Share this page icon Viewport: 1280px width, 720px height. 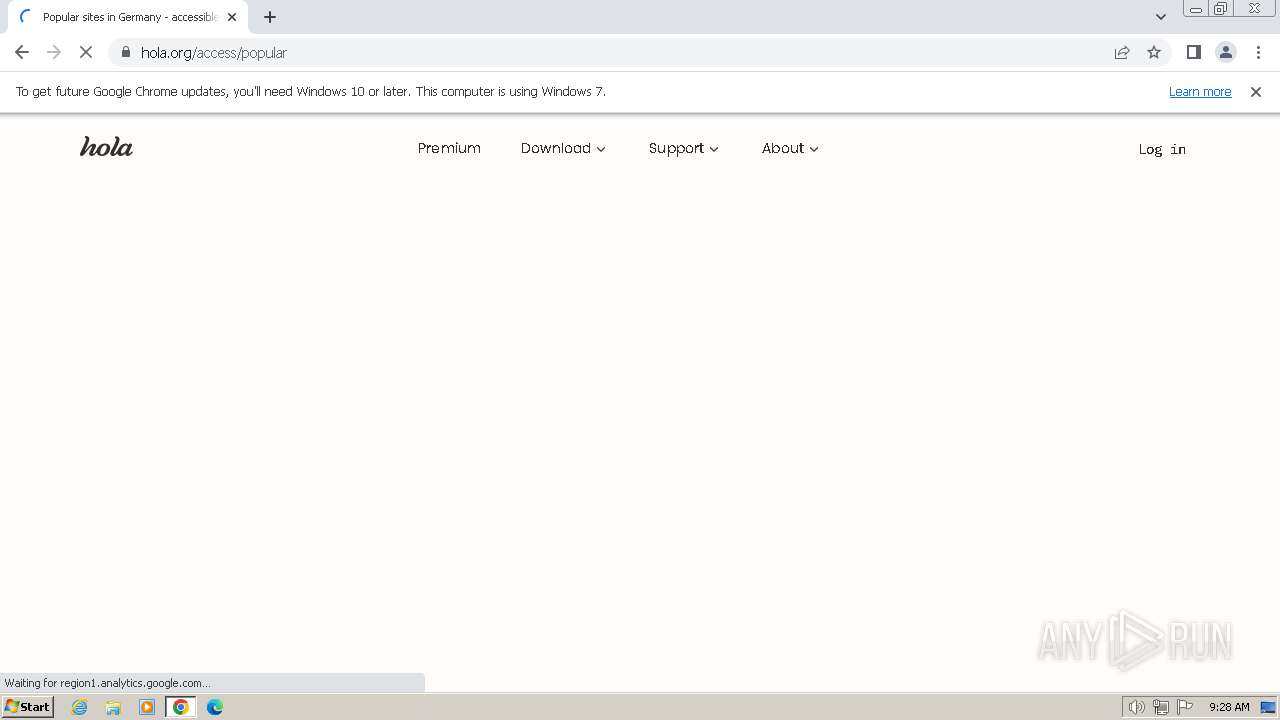click(1122, 52)
